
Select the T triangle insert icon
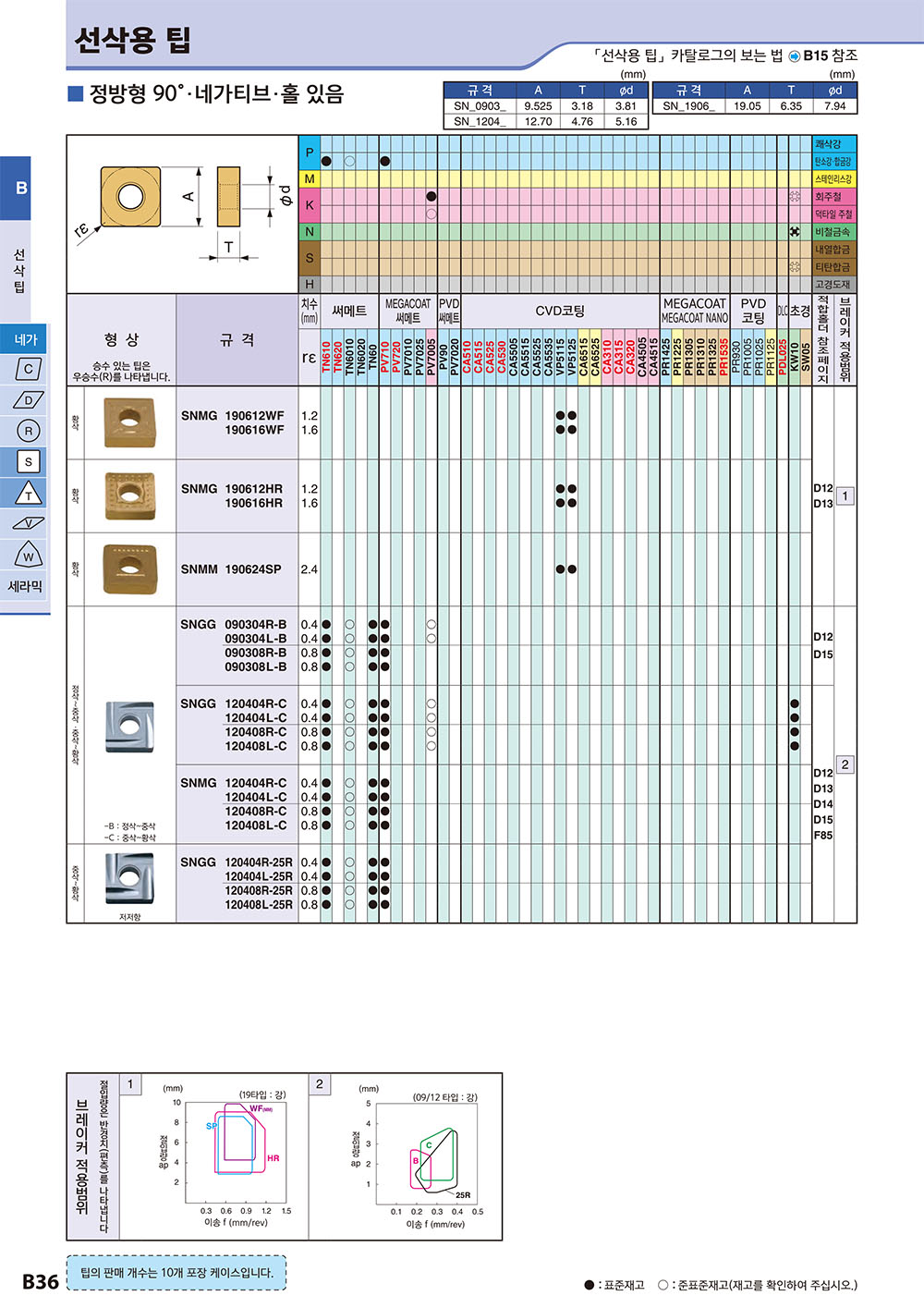(29, 493)
